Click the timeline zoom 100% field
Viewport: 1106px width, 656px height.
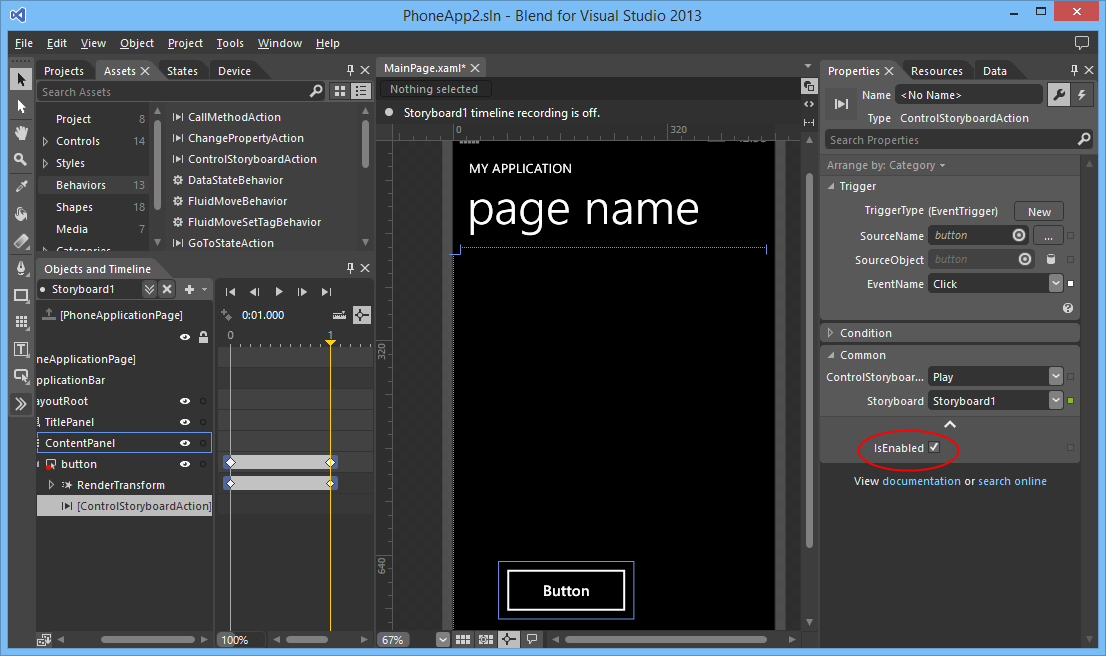[241, 640]
